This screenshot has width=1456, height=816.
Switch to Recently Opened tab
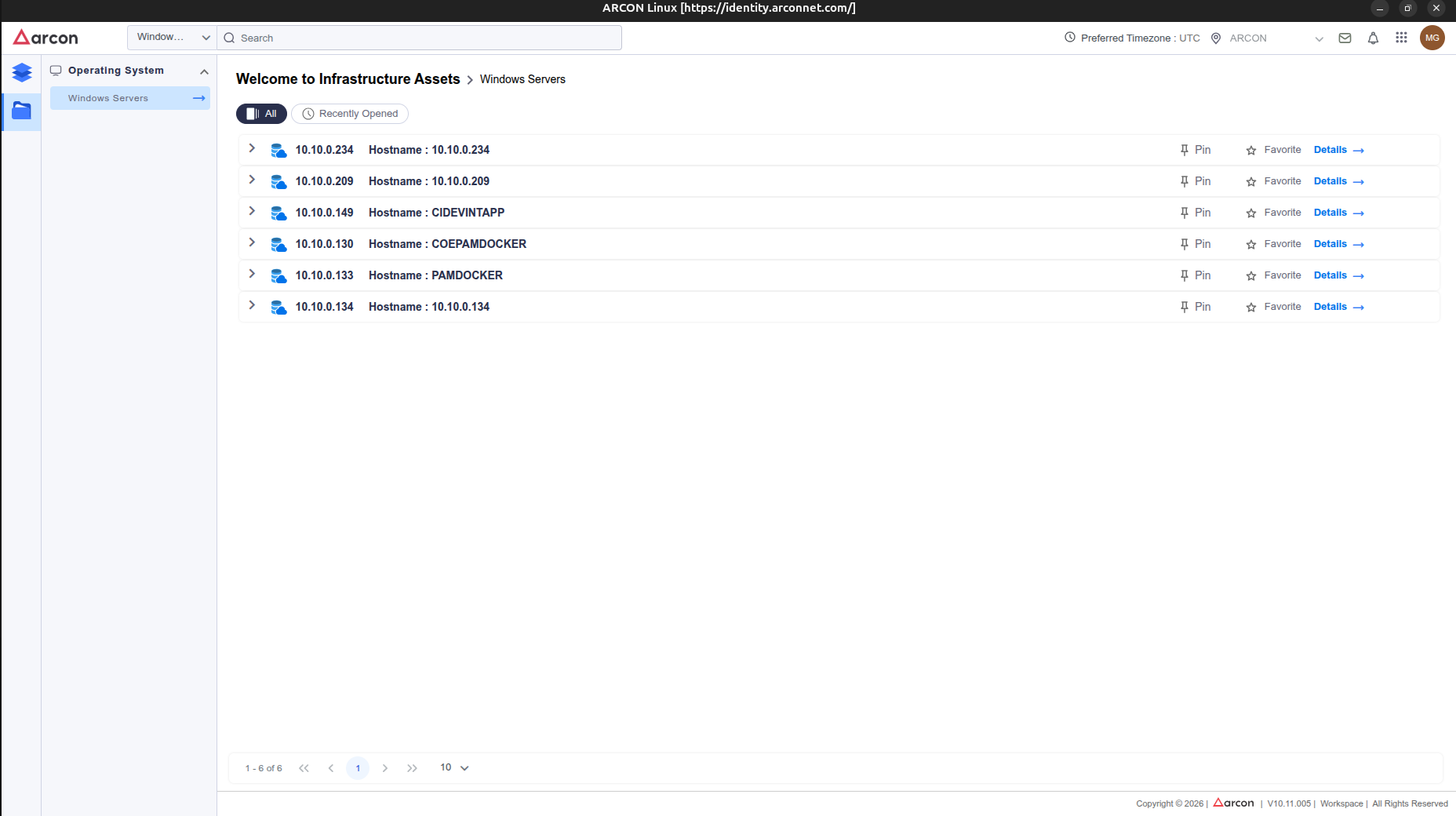tap(350, 114)
